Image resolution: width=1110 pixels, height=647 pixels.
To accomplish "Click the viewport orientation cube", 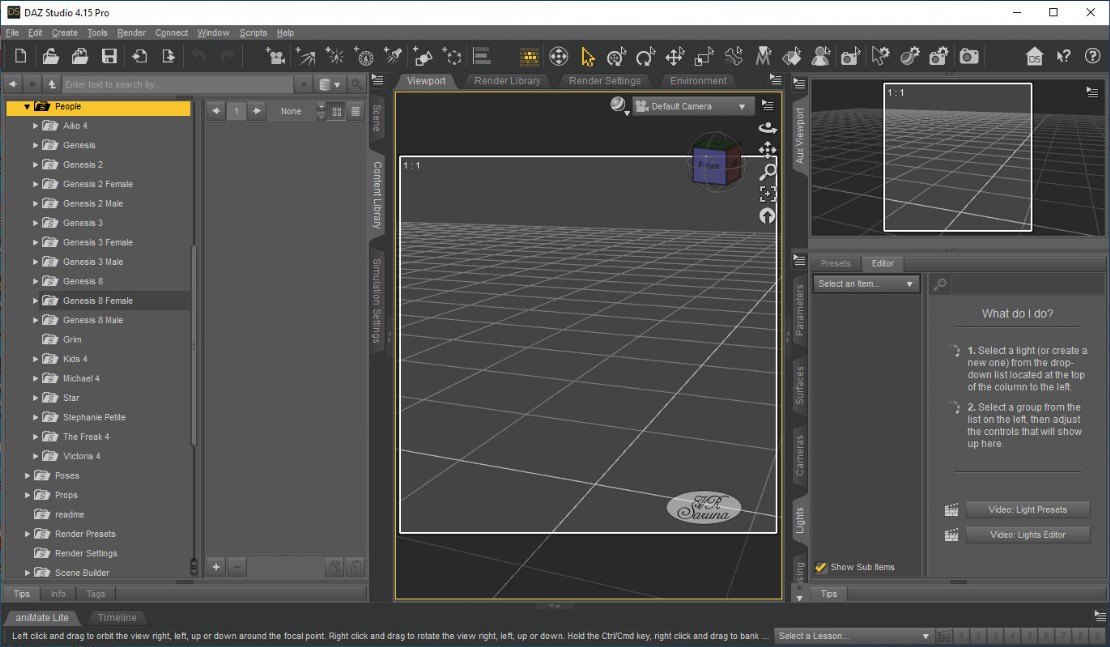I will coord(716,163).
